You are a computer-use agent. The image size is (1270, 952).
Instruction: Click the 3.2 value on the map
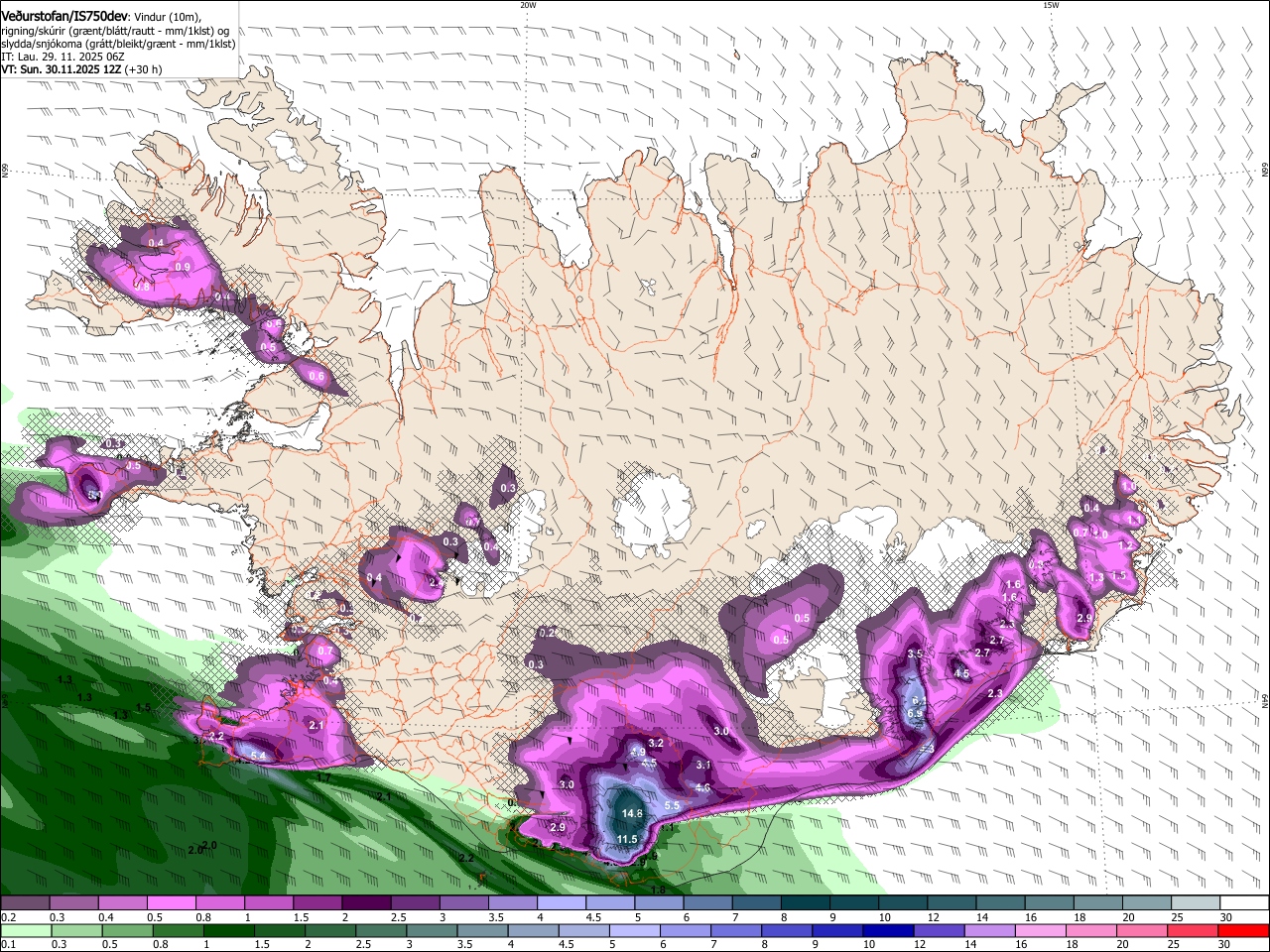tap(656, 744)
